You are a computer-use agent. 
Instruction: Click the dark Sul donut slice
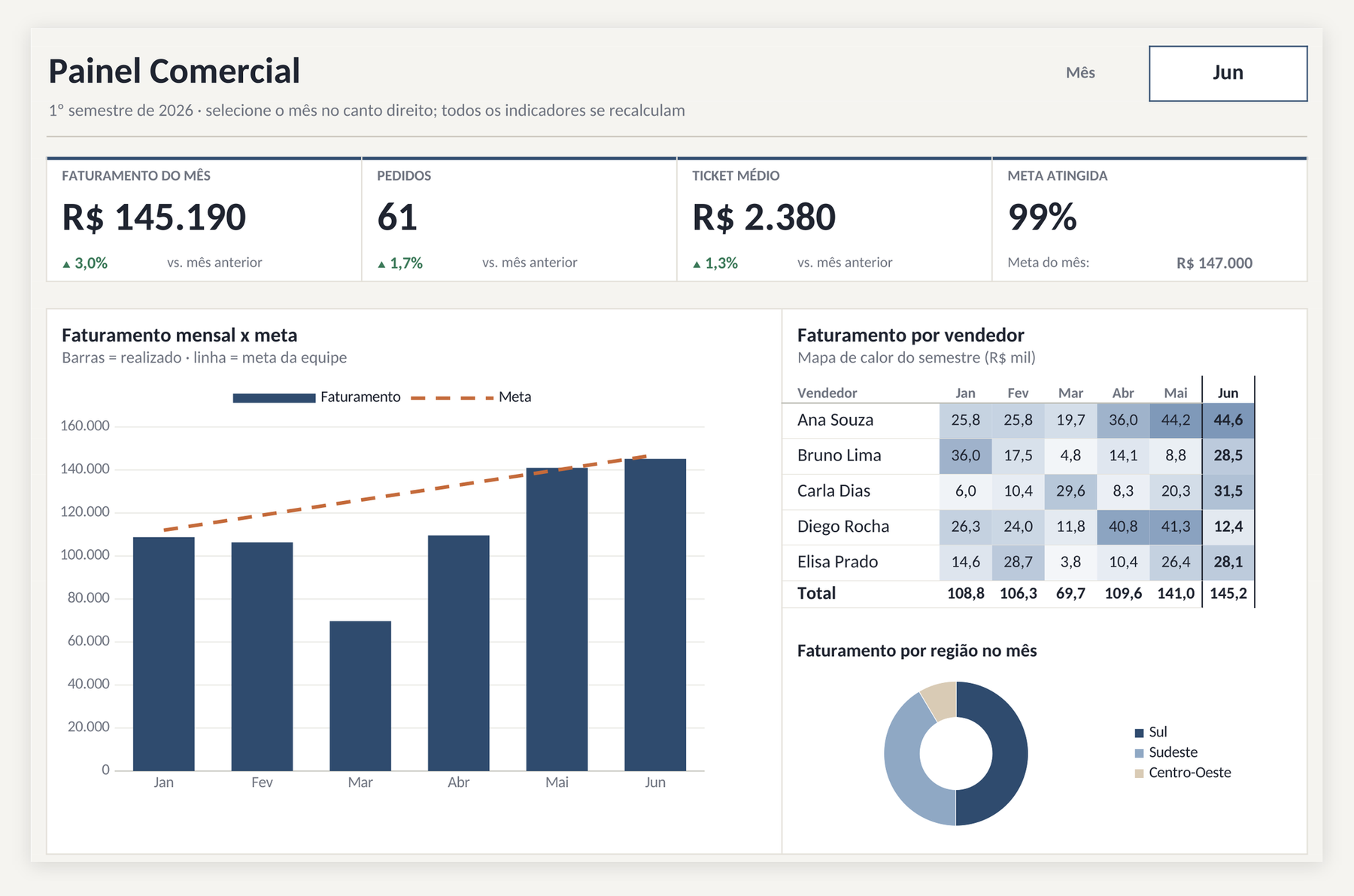pyautogui.click(x=1009, y=754)
